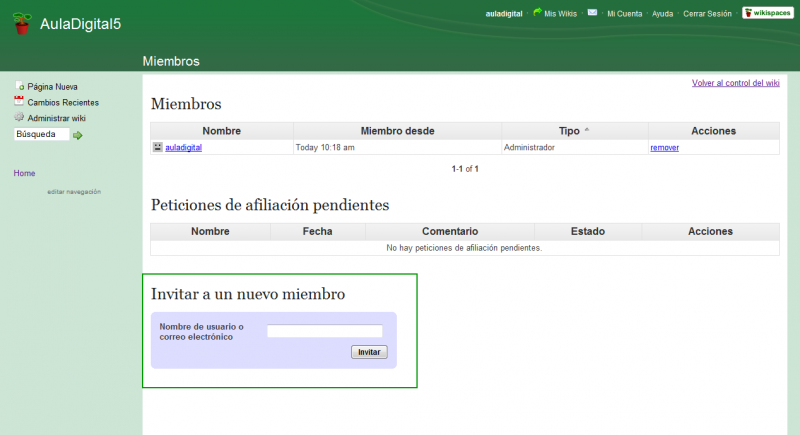Create a new page with Página Nueva
Viewport: 800px width, 435px height.
click(x=53, y=87)
